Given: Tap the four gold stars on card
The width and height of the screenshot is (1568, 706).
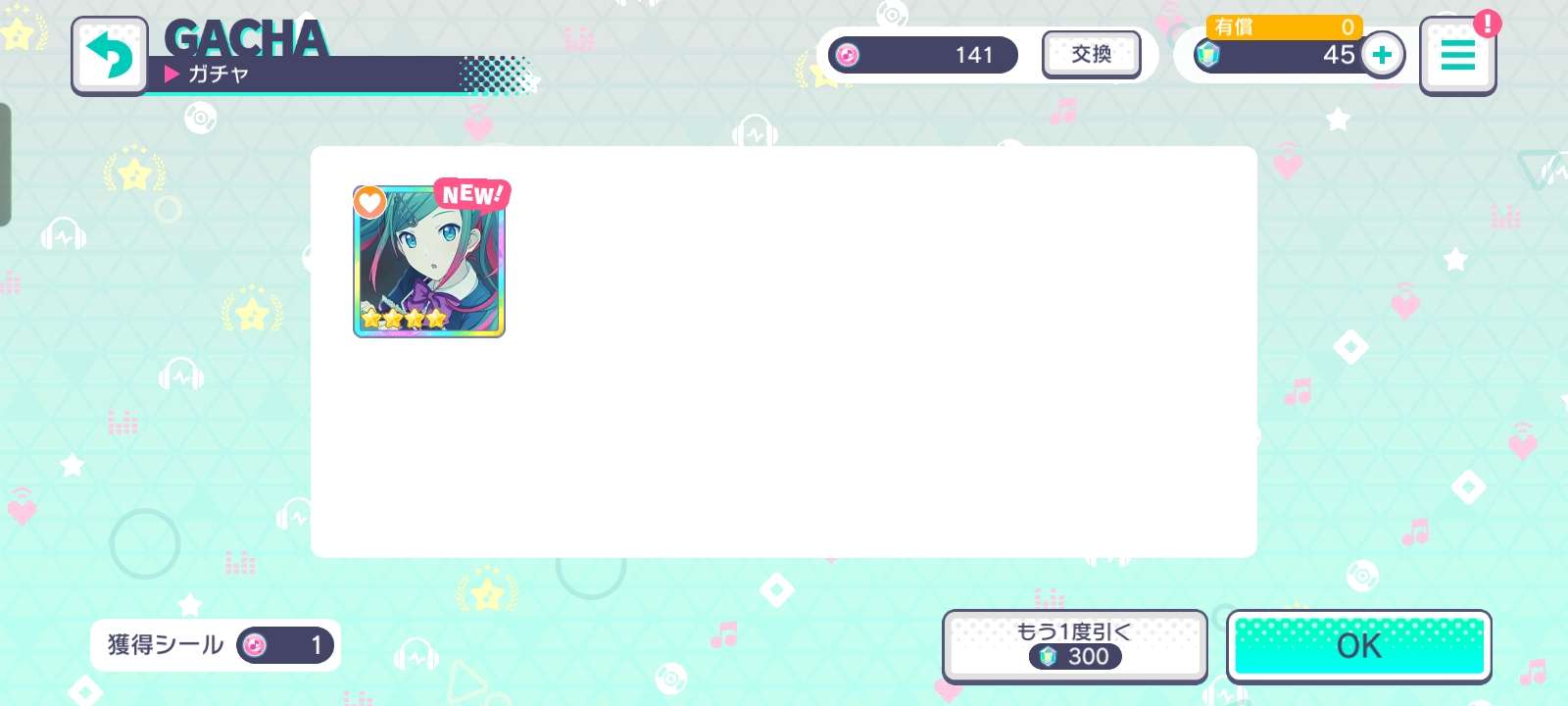Looking at the screenshot, I should click(403, 319).
